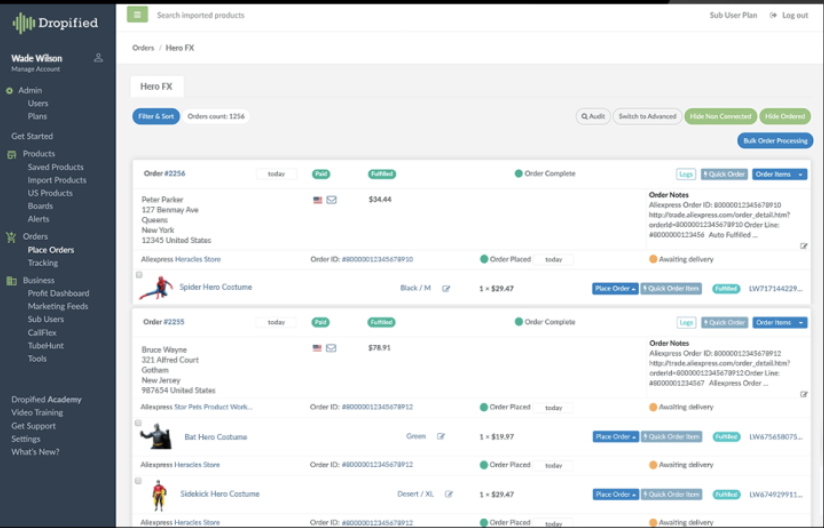This screenshot has width=824, height=528.
Task: Open Sub User Plan link
Action: click(734, 15)
